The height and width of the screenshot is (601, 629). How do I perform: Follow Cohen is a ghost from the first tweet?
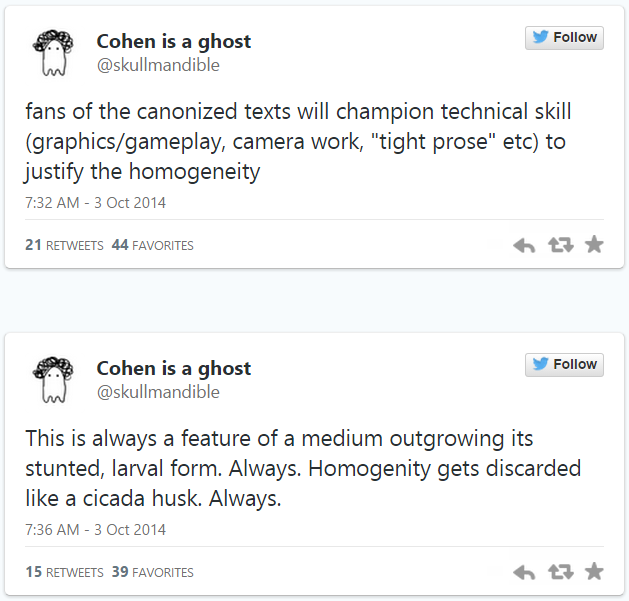[x=563, y=37]
